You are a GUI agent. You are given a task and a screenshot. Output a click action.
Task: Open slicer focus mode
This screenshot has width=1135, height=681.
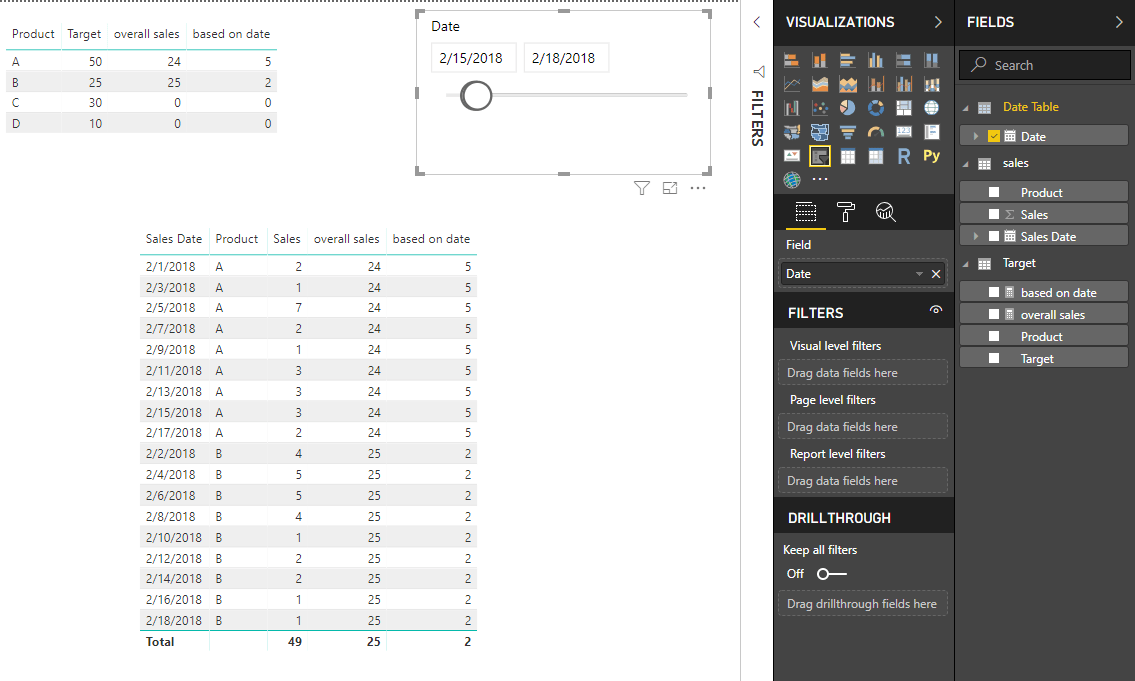pos(670,188)
